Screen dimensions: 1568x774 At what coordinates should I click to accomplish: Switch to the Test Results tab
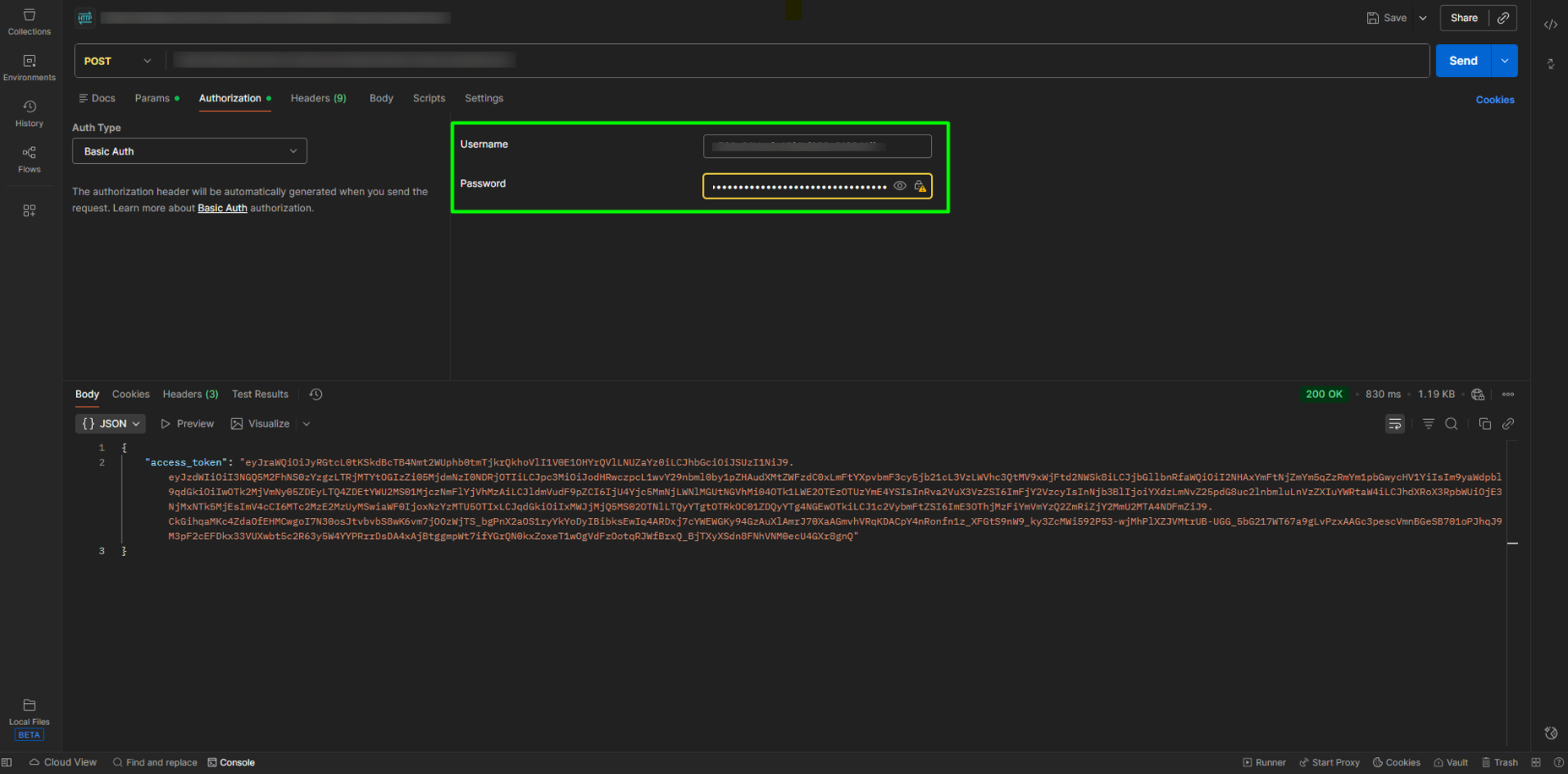(260, 395)
